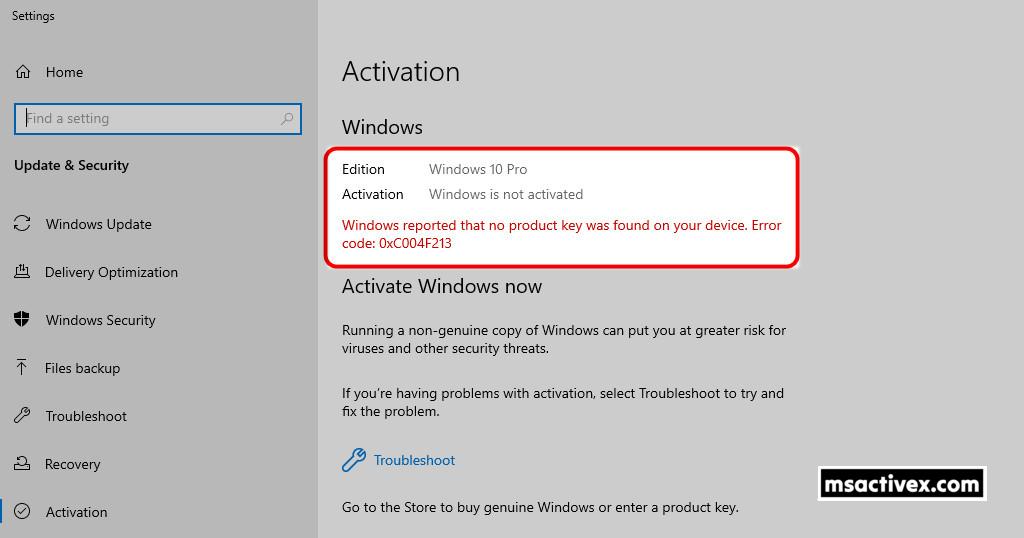This screenshot has width=1024, height=538.
Task: Select the Recovery icon in sidebar
Action: click(x=22, y=464)
